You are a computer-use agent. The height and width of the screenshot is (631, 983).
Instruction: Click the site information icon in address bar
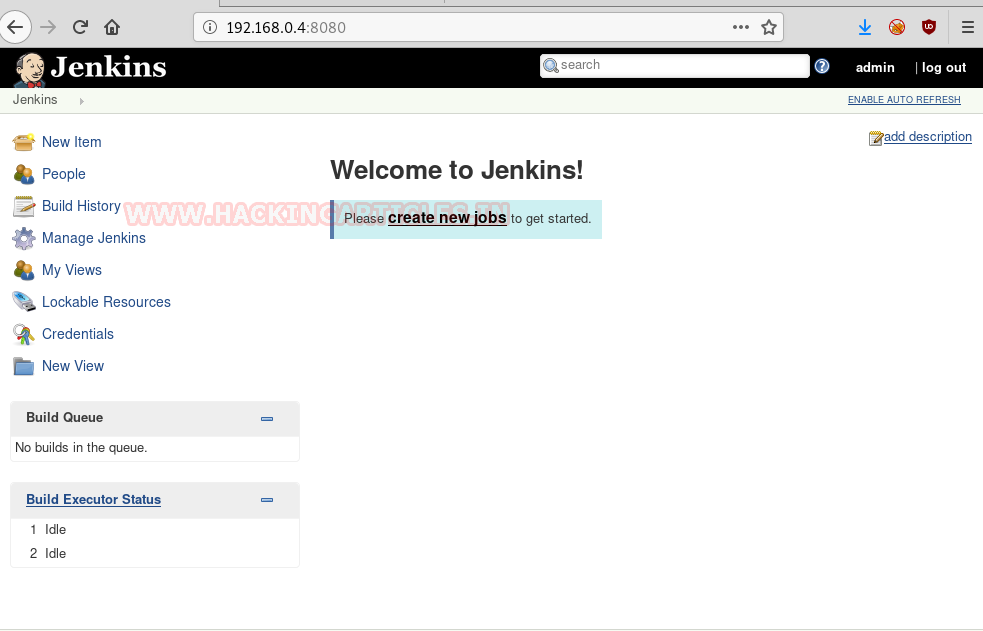coord(210,28)
